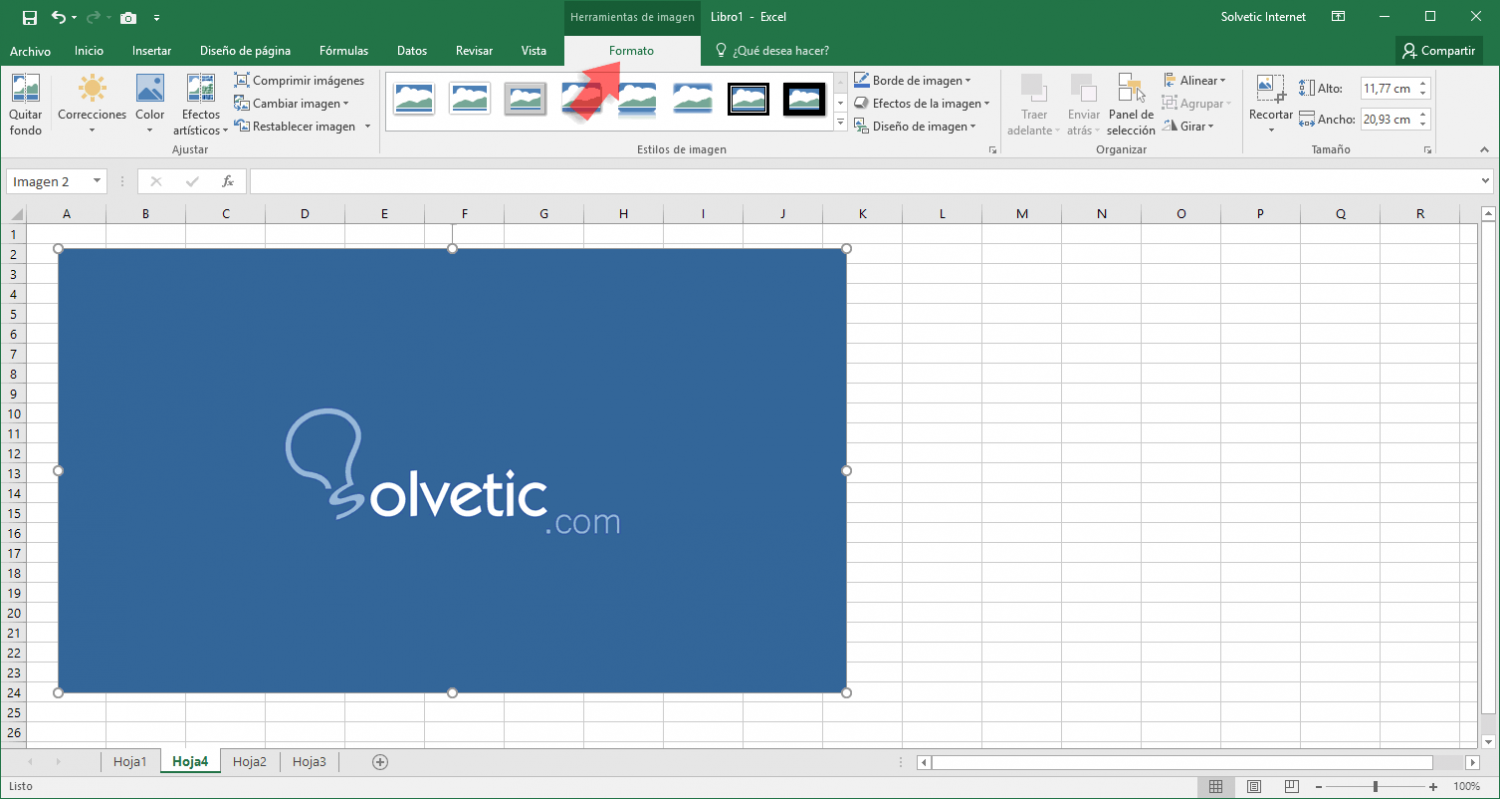The width and height of the screenshot is (1500, 799).
Task: Click the Save icon in quick access toolbar
Action: (x=29, y=17)
